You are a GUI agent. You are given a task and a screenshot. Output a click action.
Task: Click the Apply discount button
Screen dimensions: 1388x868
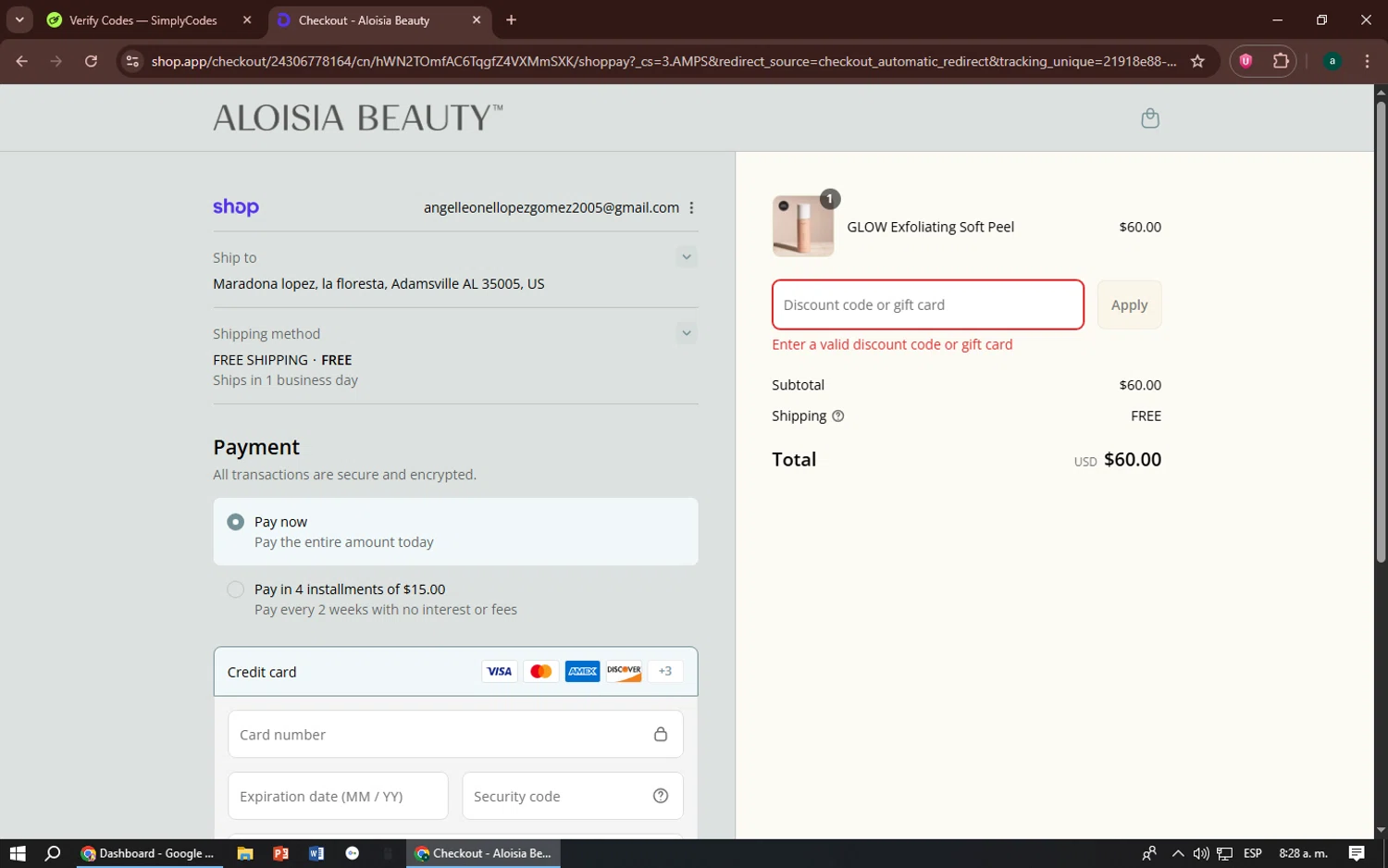(x=1129, y=304)
